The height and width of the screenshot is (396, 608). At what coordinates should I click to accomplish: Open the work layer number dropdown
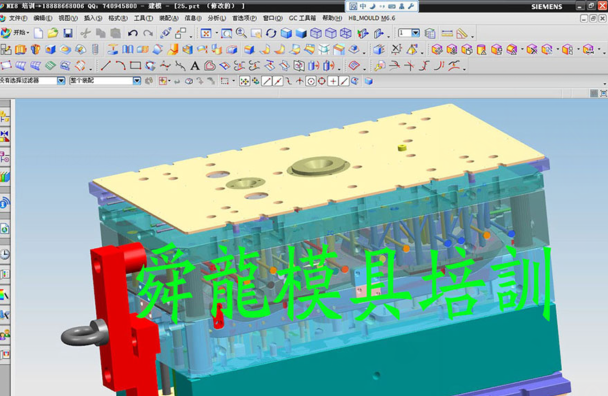pos(416,33)
